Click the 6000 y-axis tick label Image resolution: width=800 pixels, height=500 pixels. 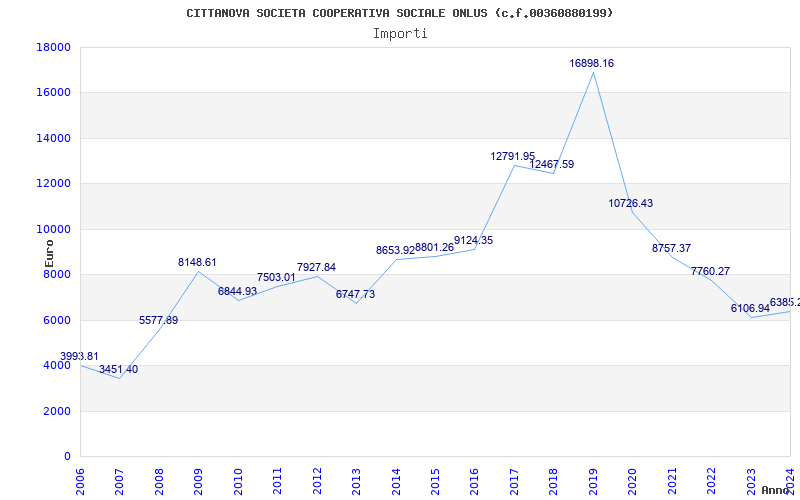coord(57,320)
